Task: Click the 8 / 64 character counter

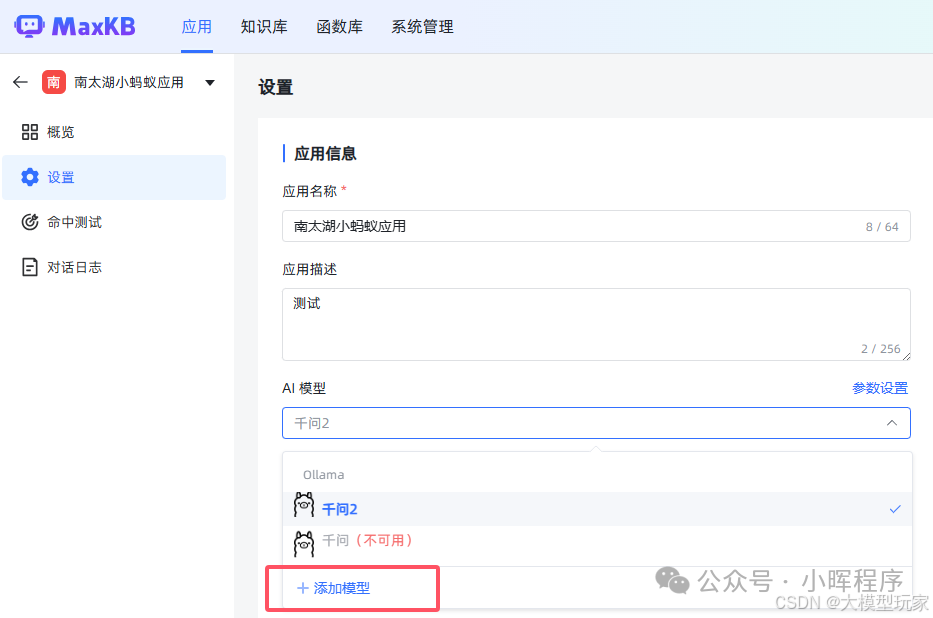Action: pos(882,227)
